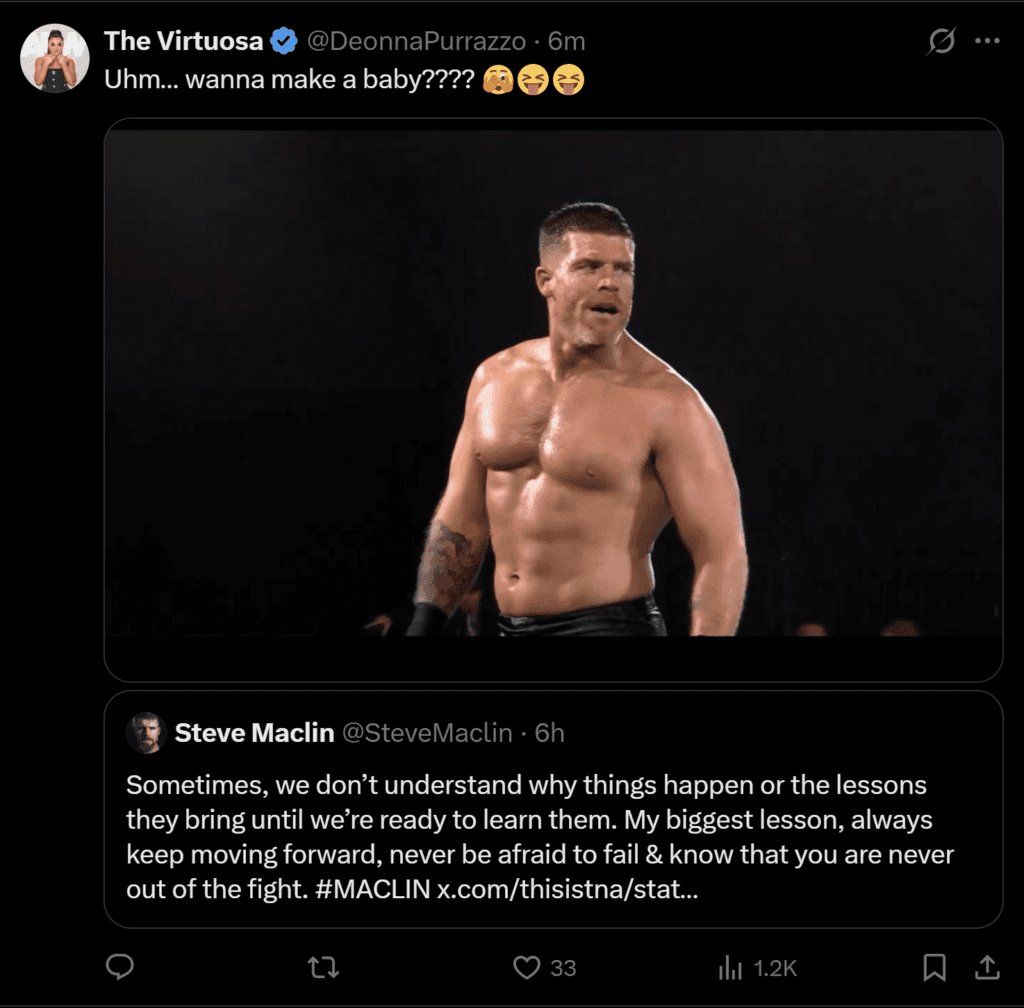Like the tweet showing 33 likes
Image resolution: width=1024 pixels, height=1008 pixels.
pos(524,967)
